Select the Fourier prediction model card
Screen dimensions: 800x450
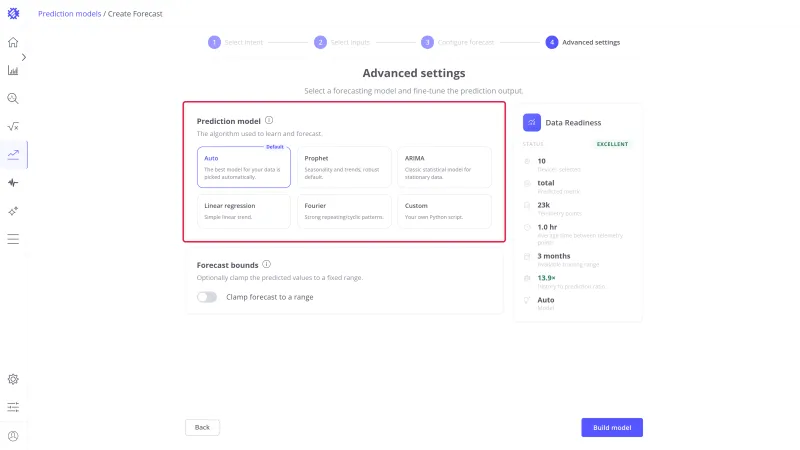pos(344,211)
